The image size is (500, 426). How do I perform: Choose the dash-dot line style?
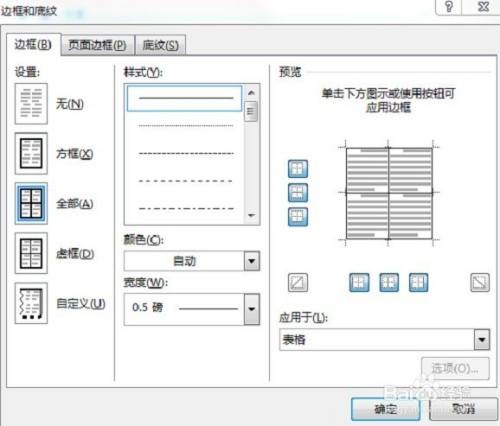click(186, 209)
